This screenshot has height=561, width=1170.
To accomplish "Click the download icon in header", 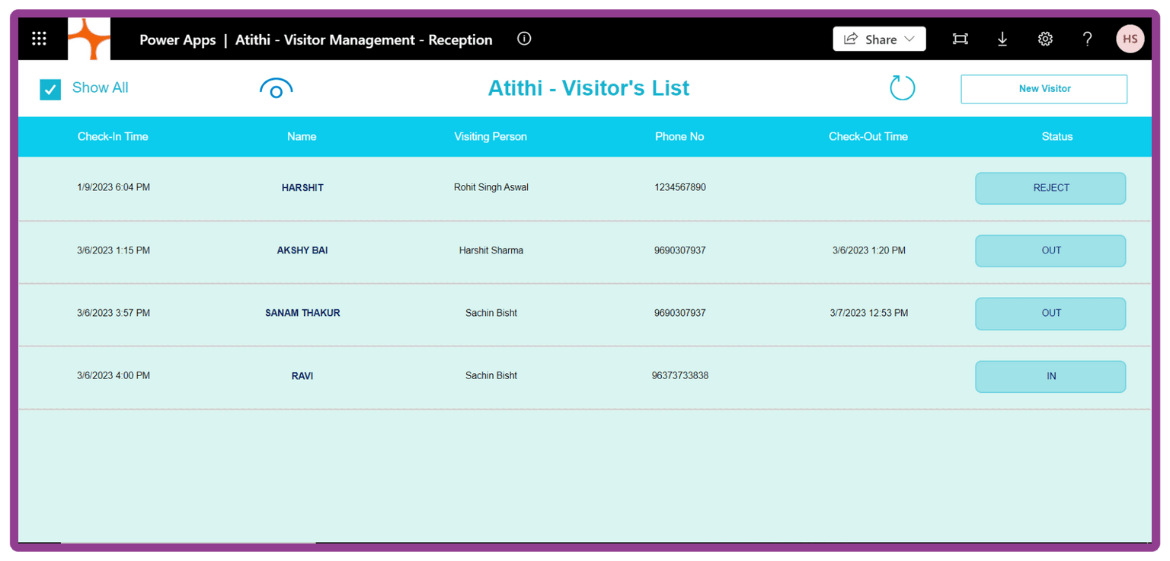I will pyautogui.click(x=1002, y=39).
